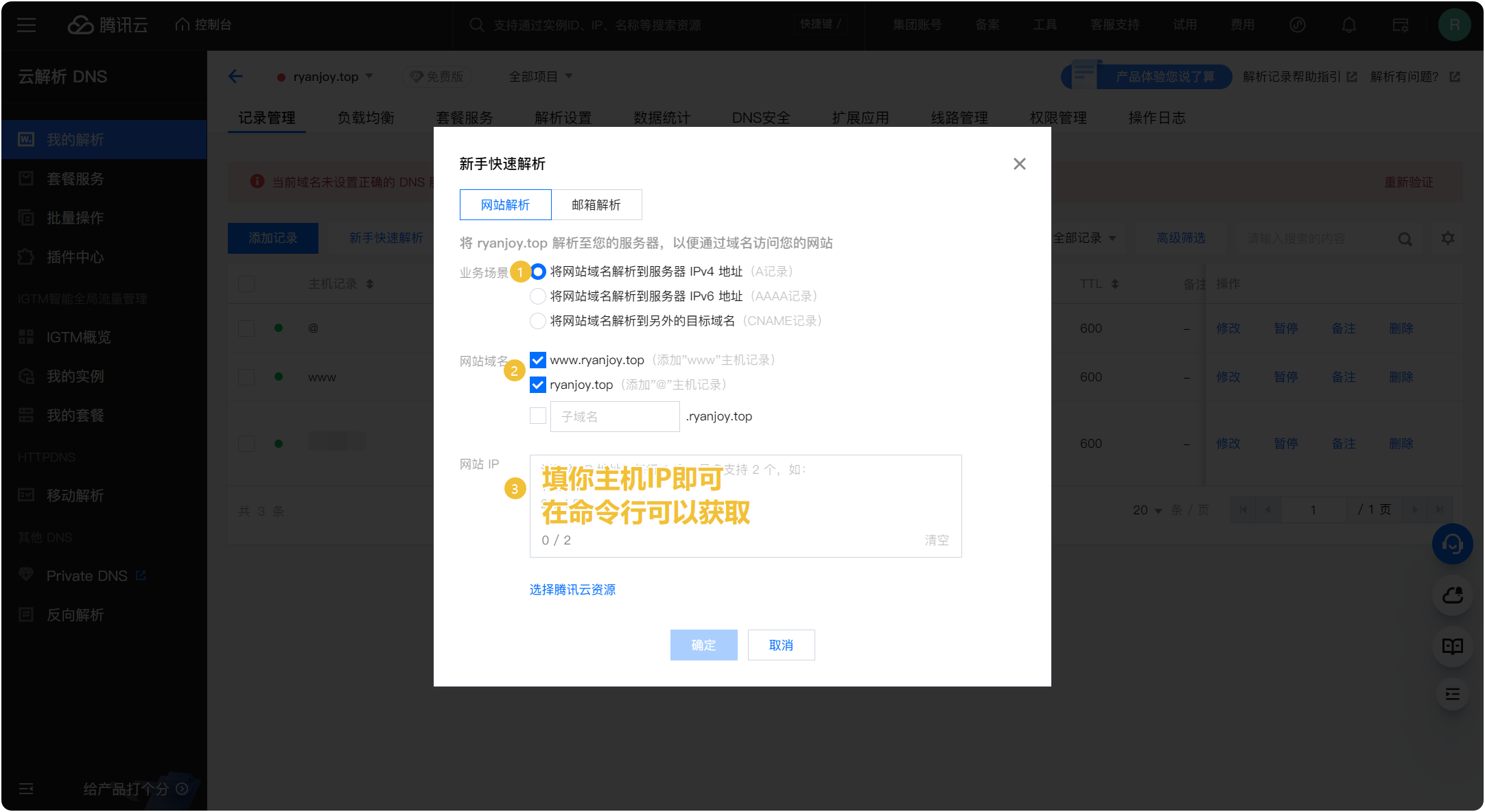This screenshot has width=1485, height=812.
Task: Click the 取消 button in the dialog
Action: (x=781, y=645)
